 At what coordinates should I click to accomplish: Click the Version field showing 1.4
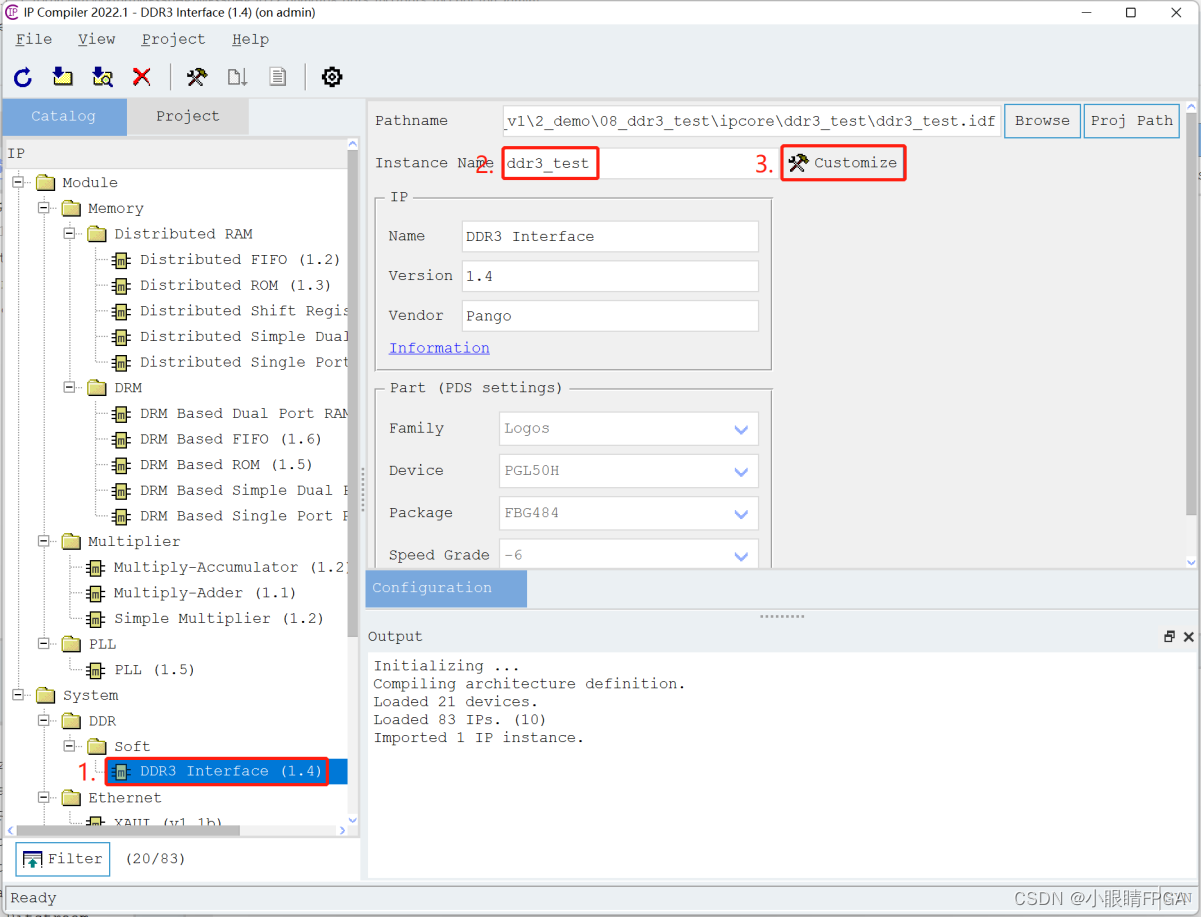[x=610, y=276]
